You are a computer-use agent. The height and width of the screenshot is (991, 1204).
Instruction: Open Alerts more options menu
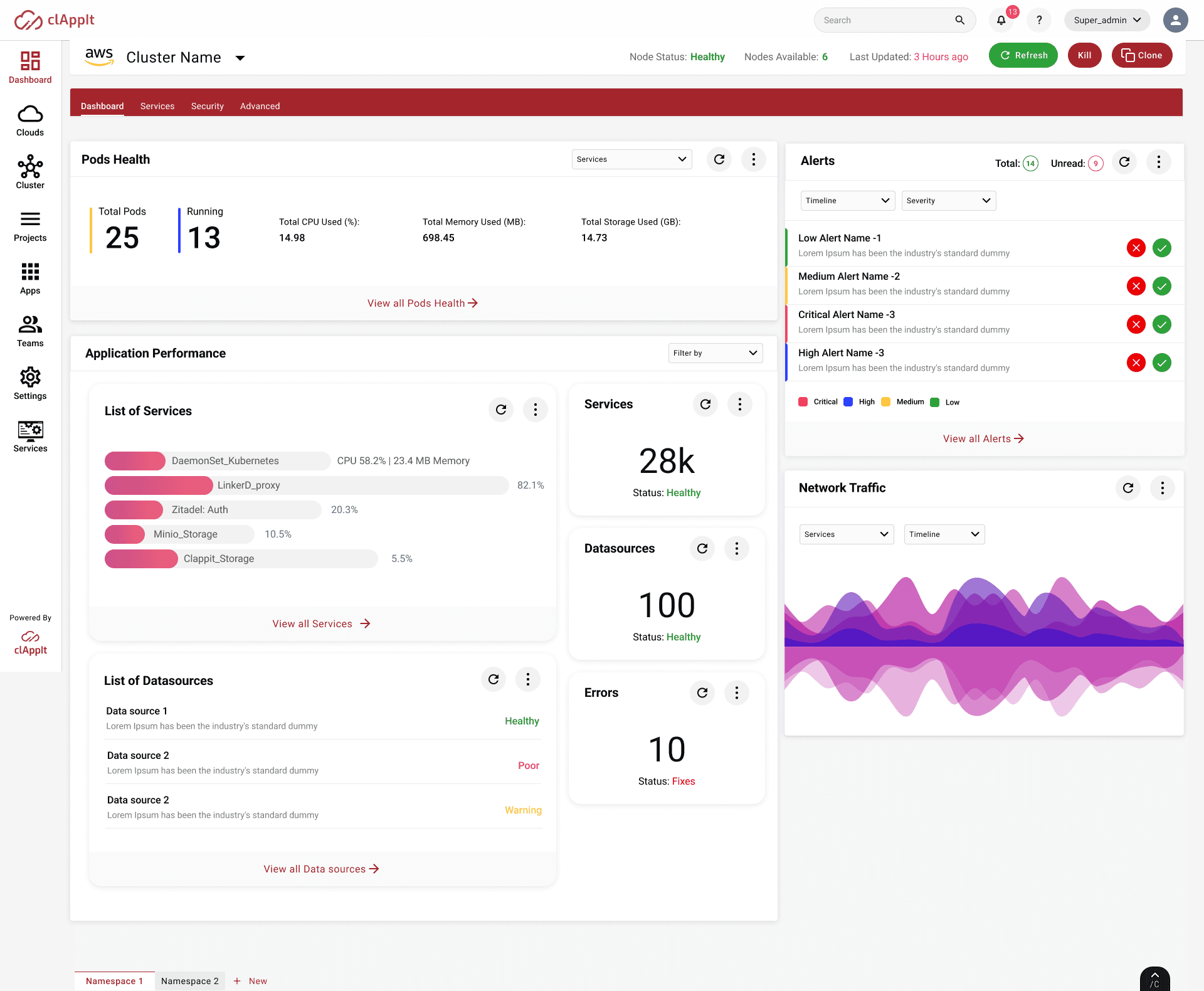tap(1159, 162)
